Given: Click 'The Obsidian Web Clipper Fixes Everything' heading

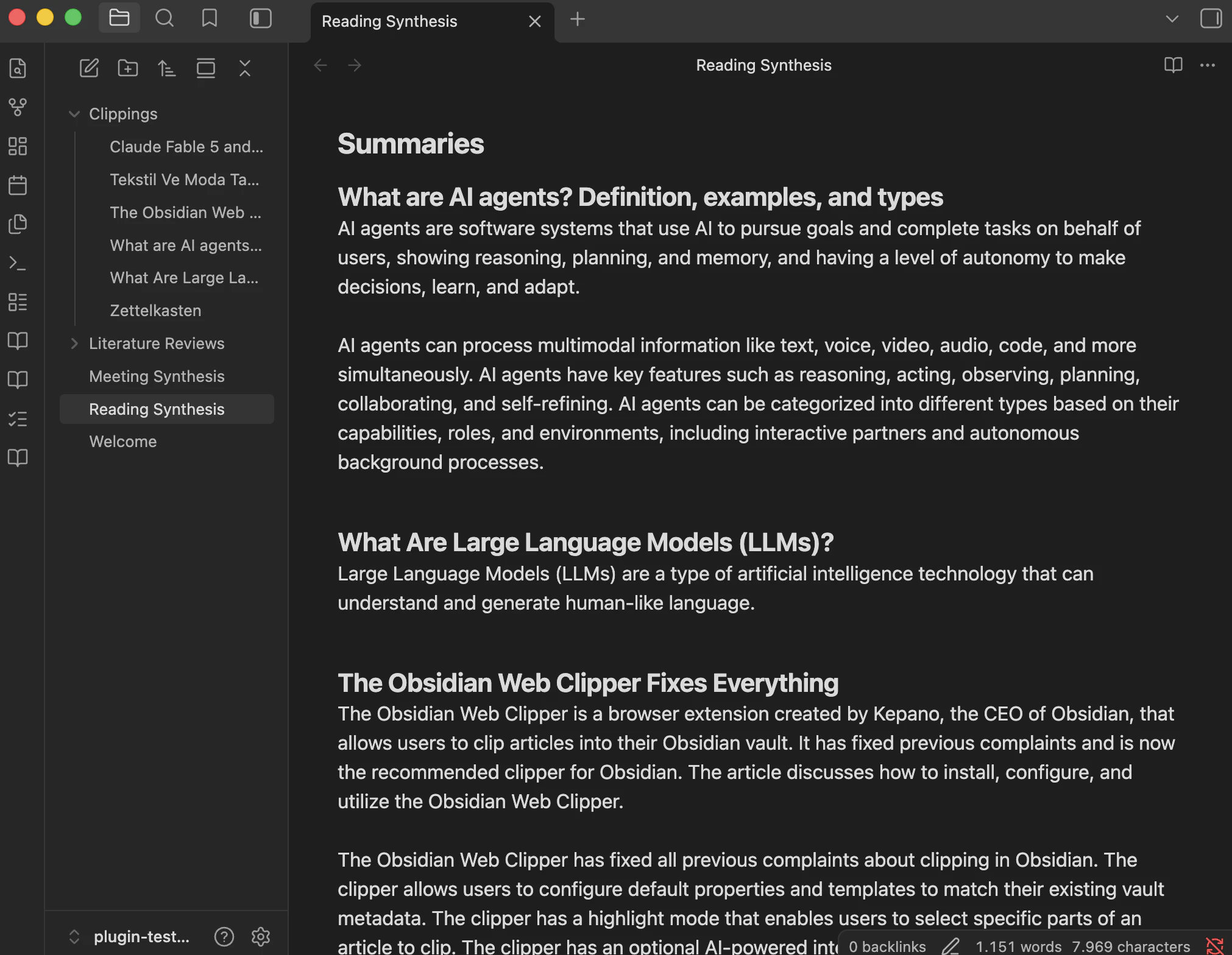Looking at the screenshot, I should click(588, 683).
